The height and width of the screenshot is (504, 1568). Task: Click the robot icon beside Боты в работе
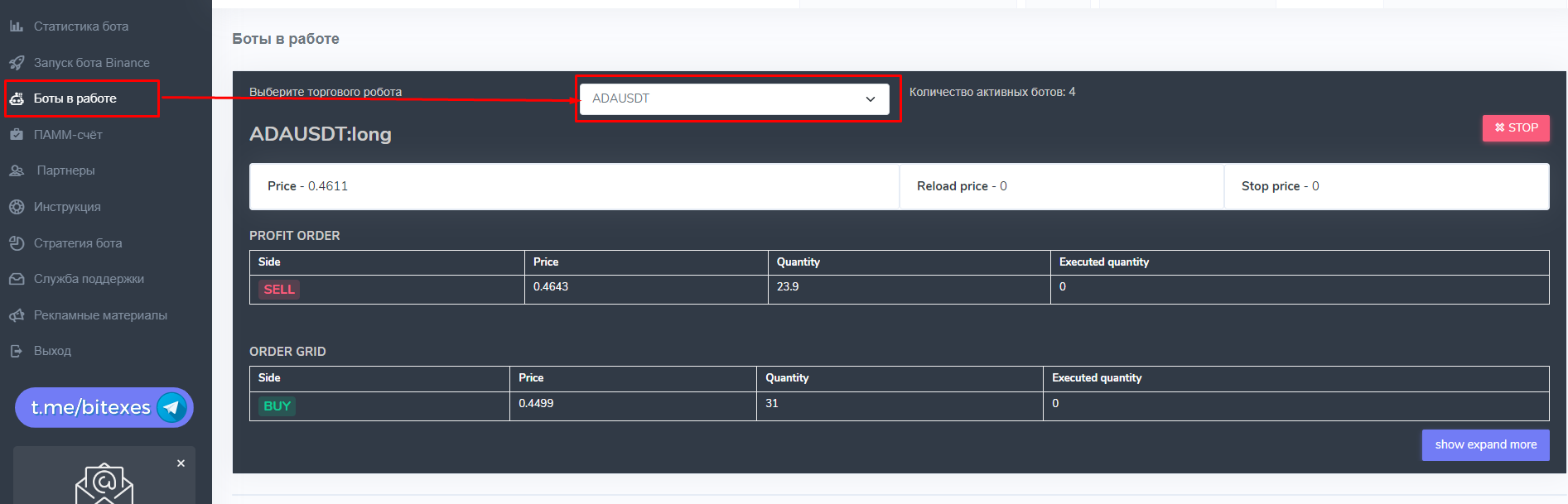pos(17,98)
